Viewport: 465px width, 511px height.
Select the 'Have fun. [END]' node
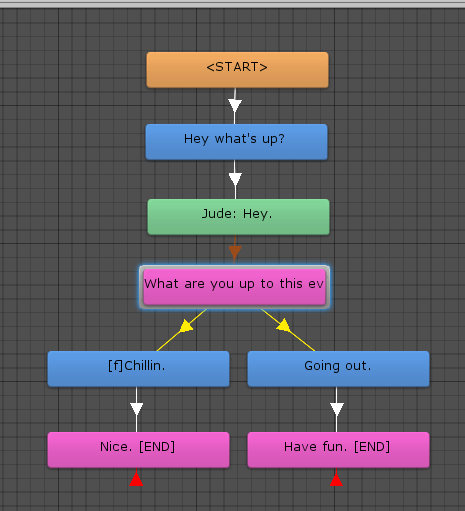pyautogui.click(x=338, y=450)
